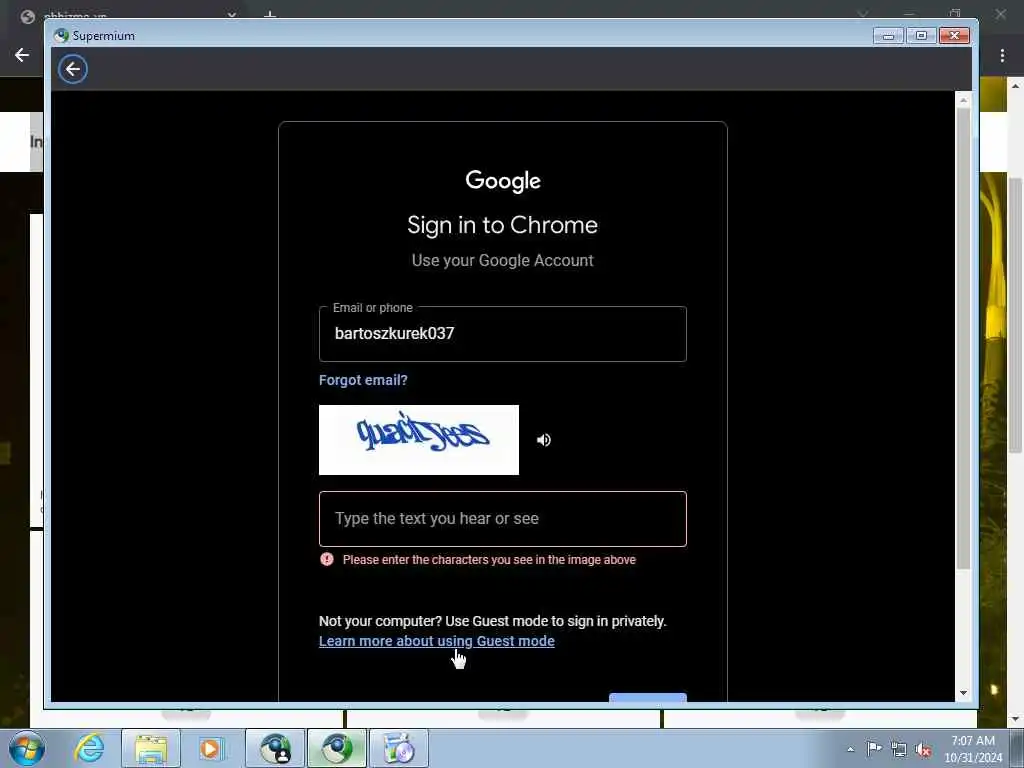
Task: Open Windows Media Player from taskbar
Action: pos(212,748)
